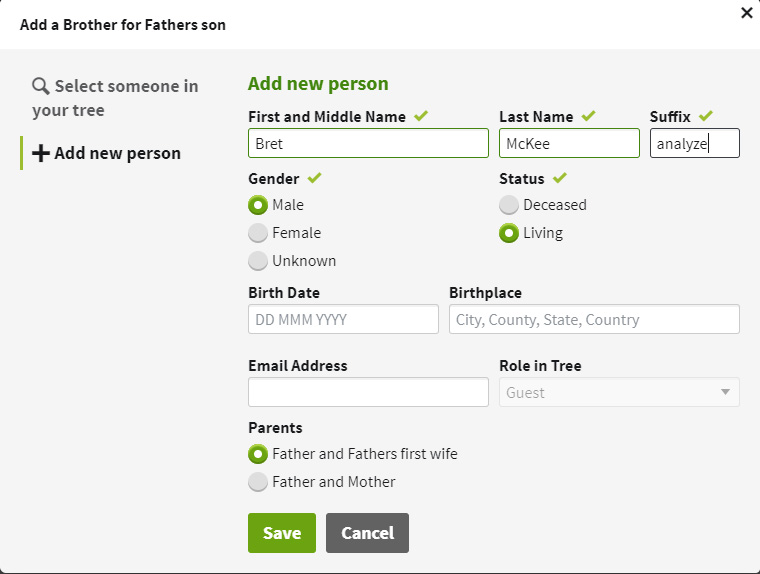Click the Suffix field
The width and height of the screenshot is (760, 574).
pyautogui.click(x=695, y=143)
